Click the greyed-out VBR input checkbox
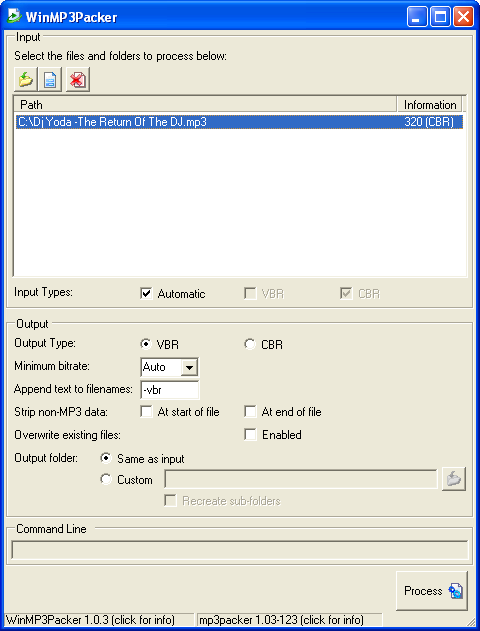This screenshot has width=480, height=631. [250, 293]
